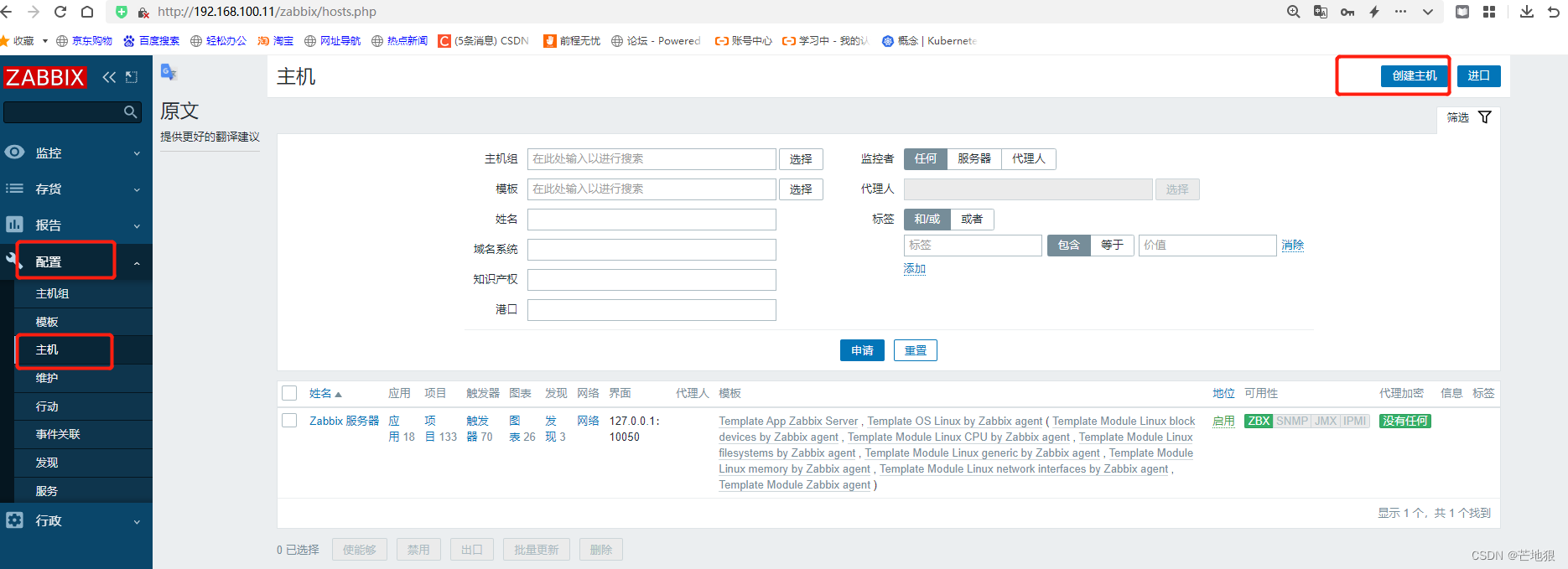
Task: Click the 启用 status link
Action: pyautogui.click(x=1223, y=421)
